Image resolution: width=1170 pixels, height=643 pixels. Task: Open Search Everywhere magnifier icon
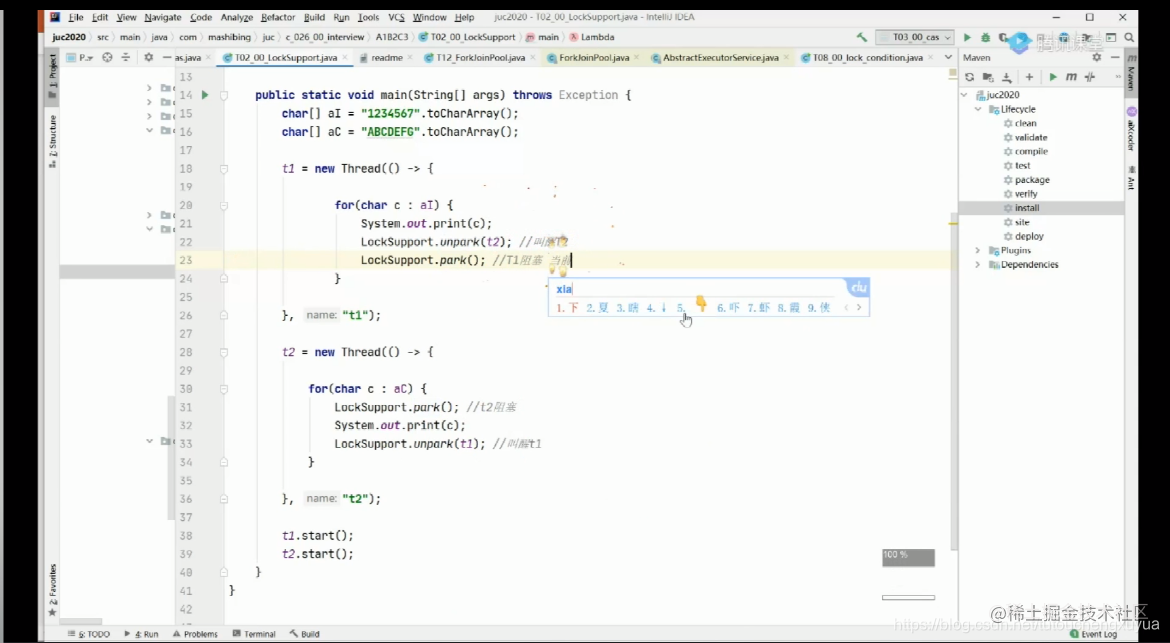click(1130, 37)
